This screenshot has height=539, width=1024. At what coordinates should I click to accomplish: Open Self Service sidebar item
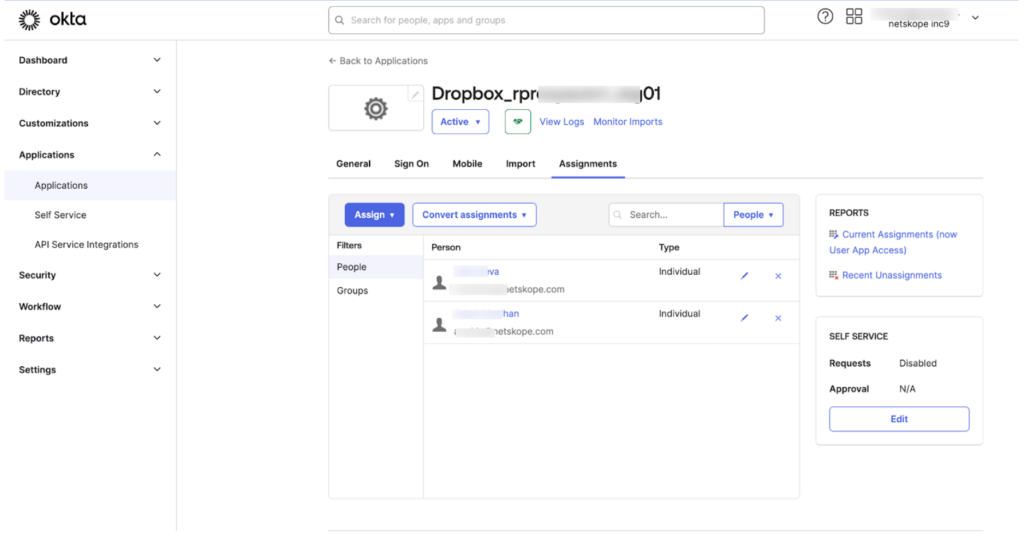coord(60,215)
